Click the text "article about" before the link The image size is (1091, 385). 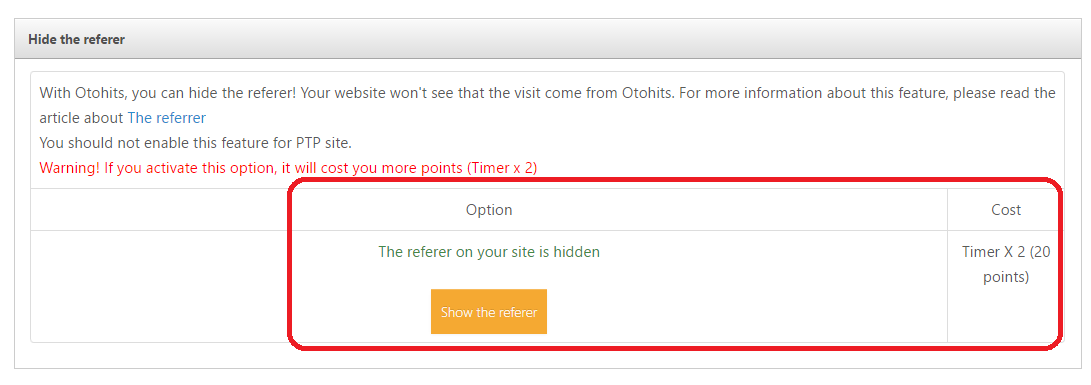coord(81,118)
